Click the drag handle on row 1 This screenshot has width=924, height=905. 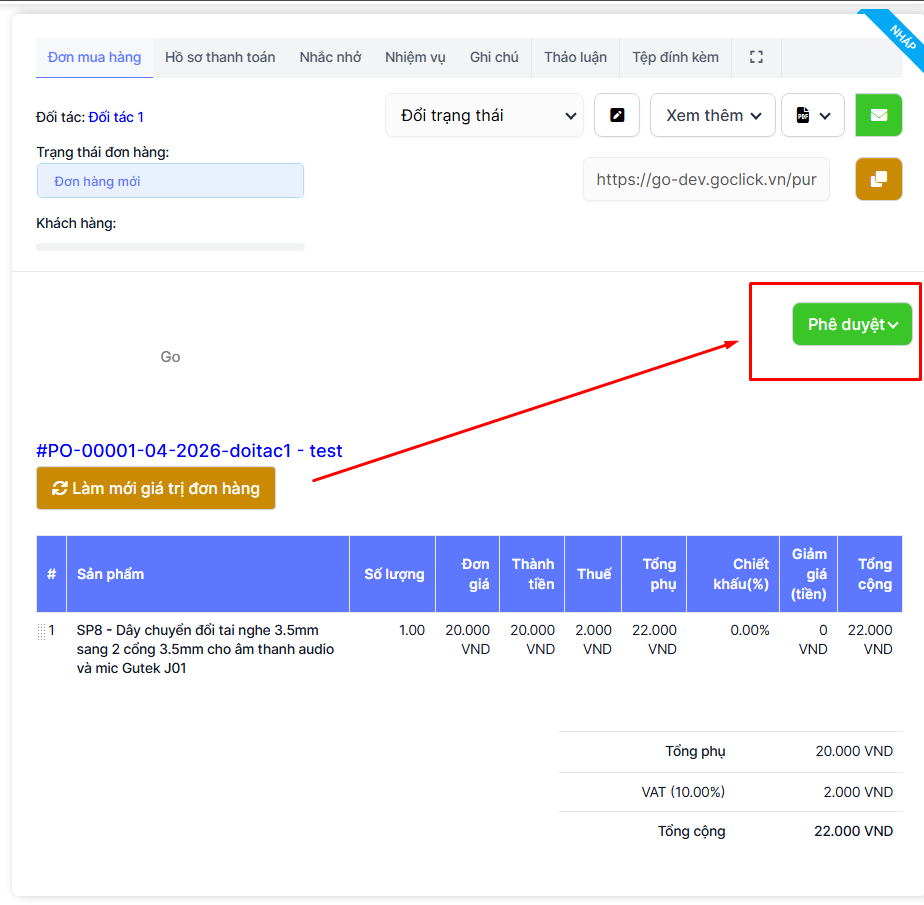pyautogui.click(x=42, y=631)
